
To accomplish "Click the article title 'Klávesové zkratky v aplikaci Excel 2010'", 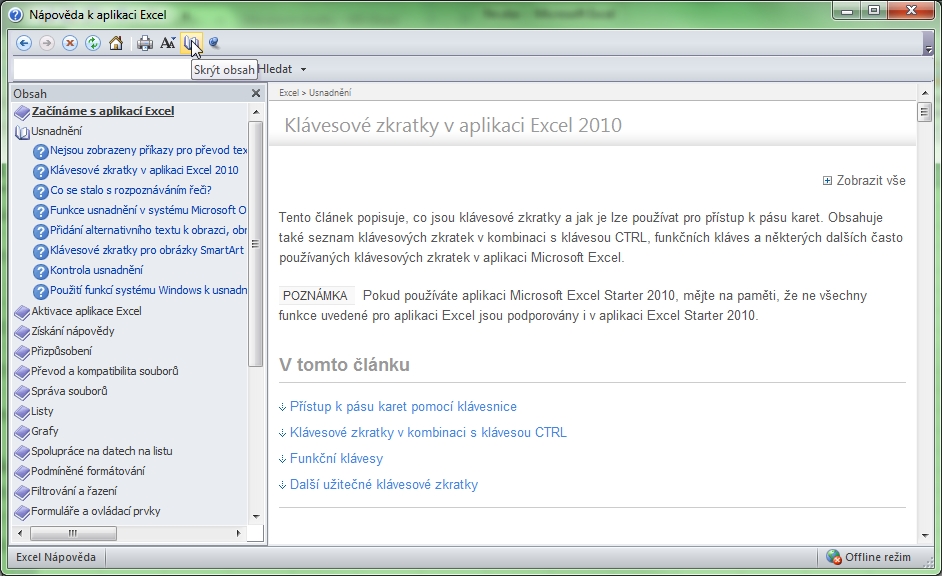I will coord(453,125).
